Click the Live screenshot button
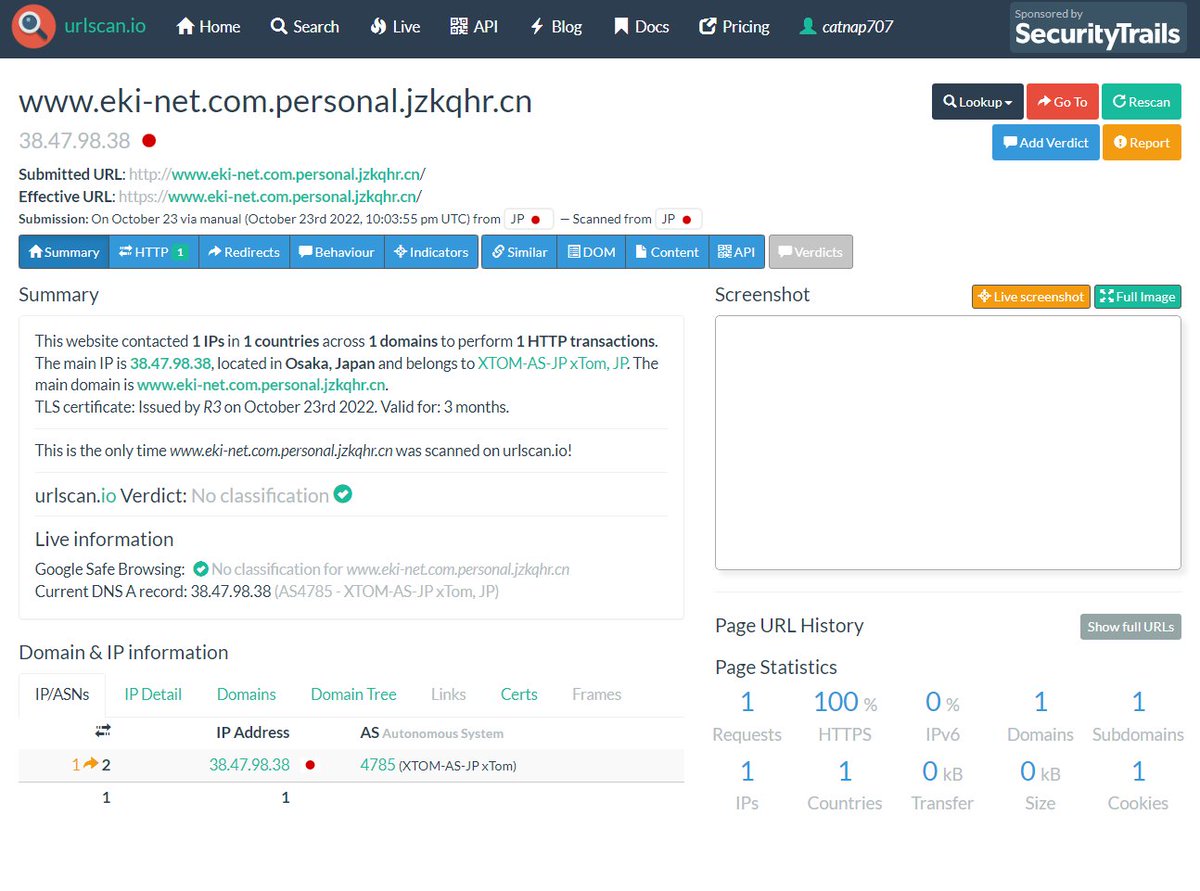Image resolution: width=1200 pixels, height=891 pixels. [1031, 296]
